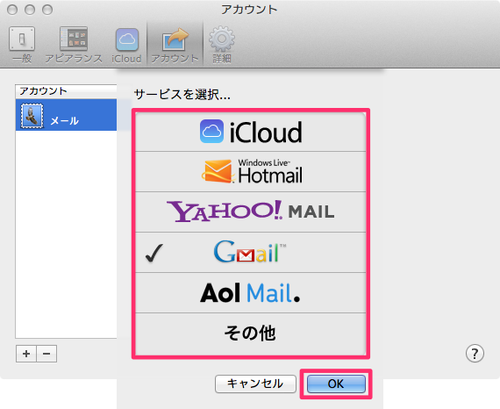Add an account with the plus button
Image resolution: width=500 pixels, height=409 pixels.
point(26,354)
